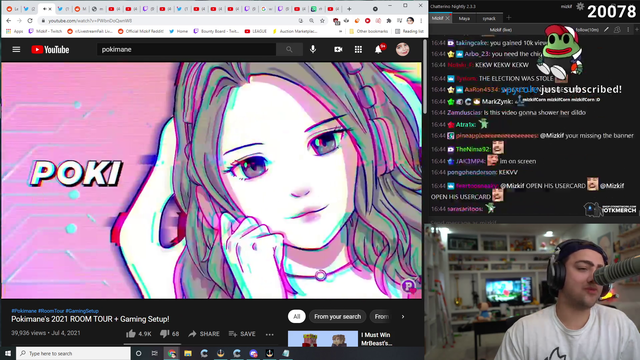The image size is (640, 360).
Task: Click the username pongohenderson in chat
Action: tap(472, 172)
